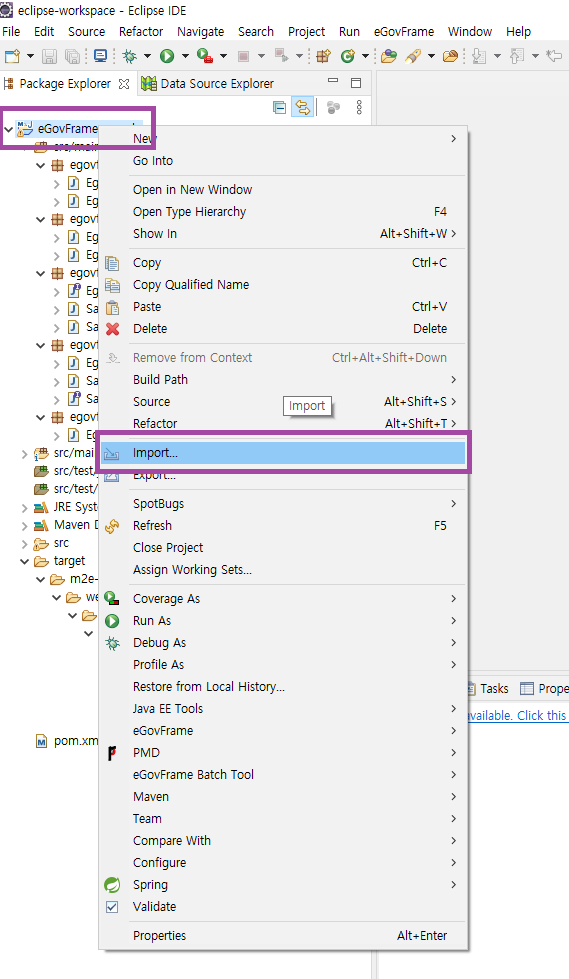Maximize the Package Explorer view
This screenshot has width=569, height=979.
tap(356, 83)
